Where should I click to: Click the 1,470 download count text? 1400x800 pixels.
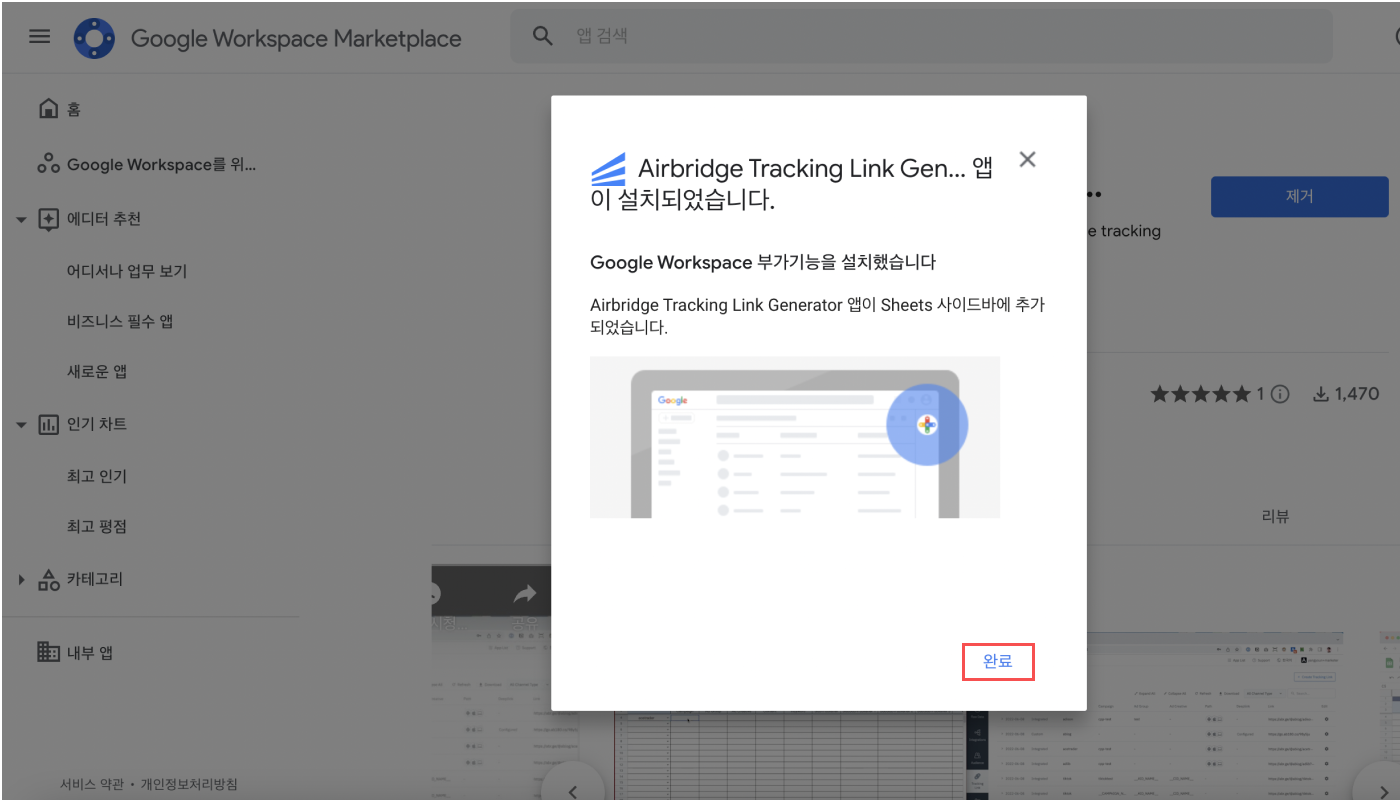[x=1357, y=394]
